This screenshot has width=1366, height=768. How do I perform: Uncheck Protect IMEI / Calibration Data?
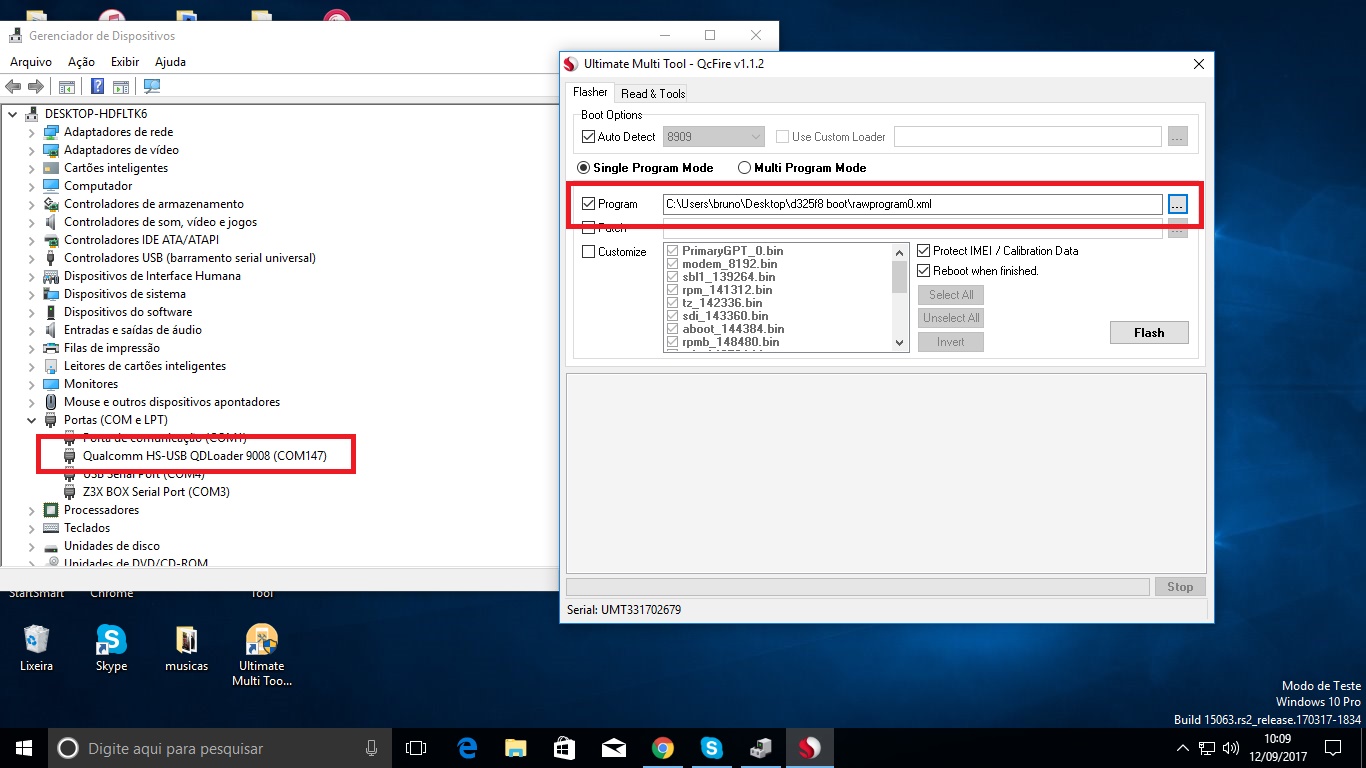(924, 251)
